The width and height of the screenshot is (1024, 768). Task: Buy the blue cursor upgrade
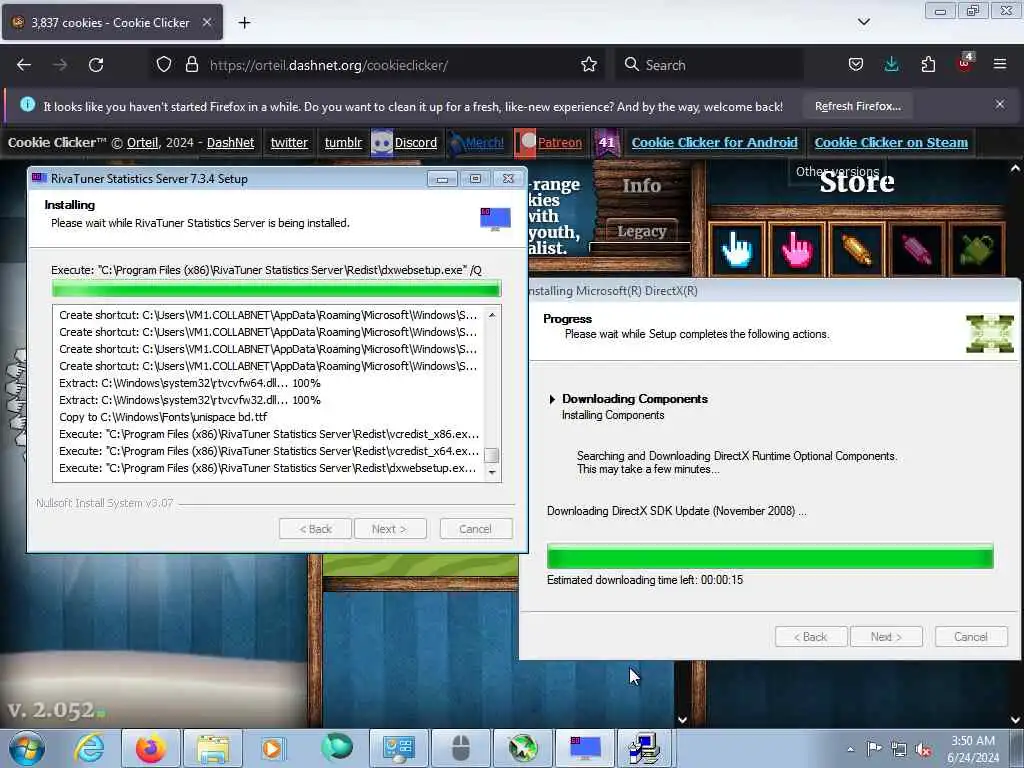(x=737, y=250)
